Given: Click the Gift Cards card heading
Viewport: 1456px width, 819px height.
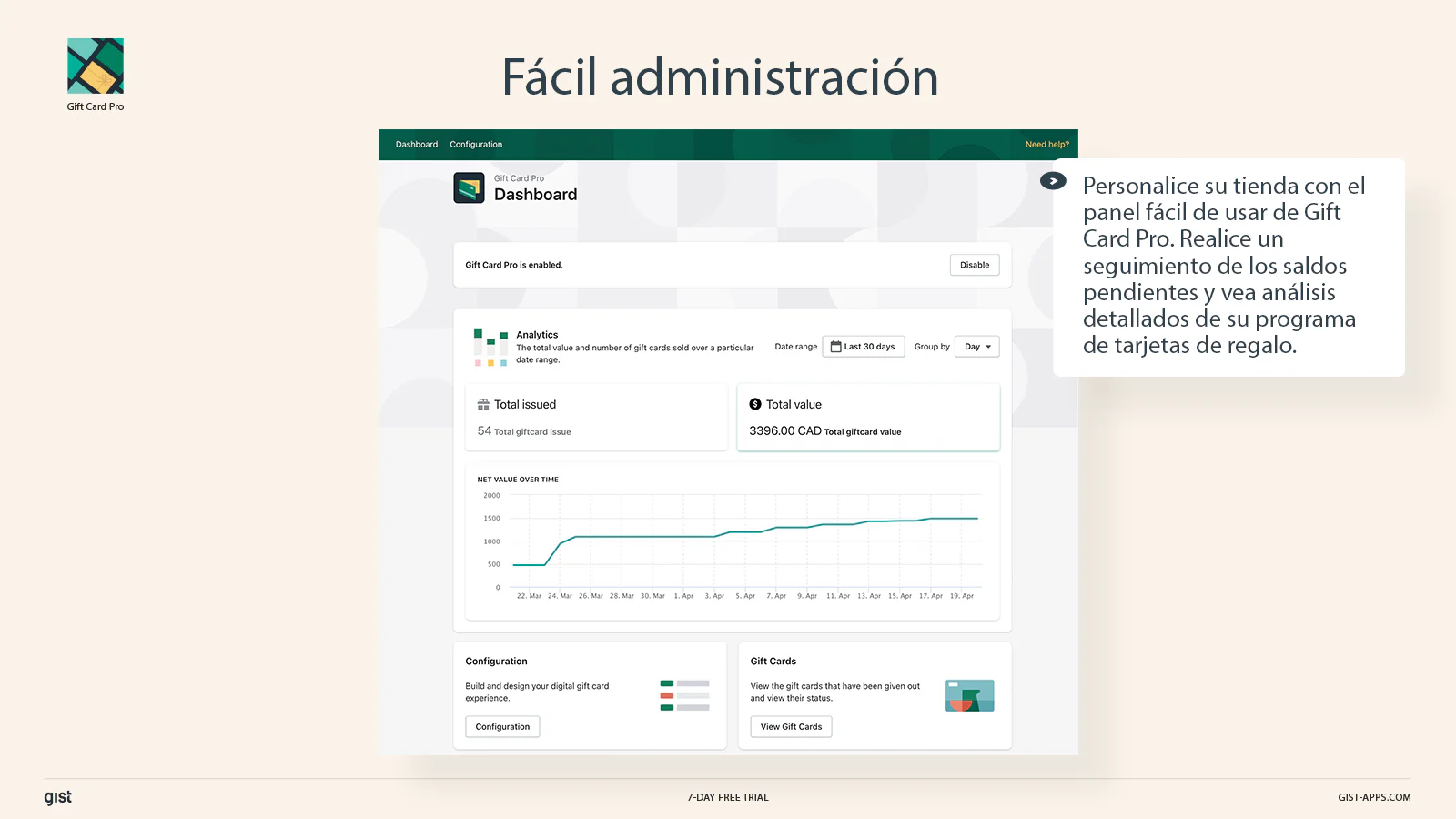Looking at the screenshot, I should coord(773,662).
